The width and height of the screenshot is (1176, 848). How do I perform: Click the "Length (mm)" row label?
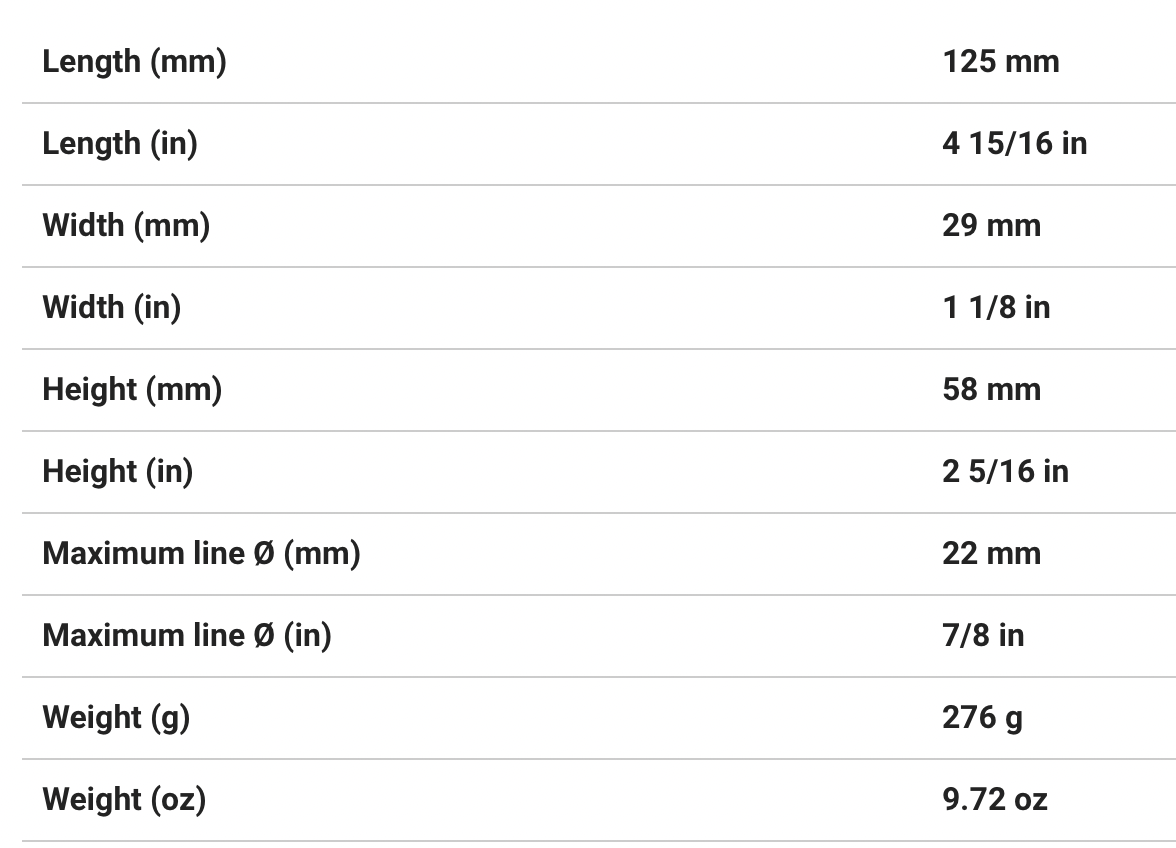click(x=134, y=62)
